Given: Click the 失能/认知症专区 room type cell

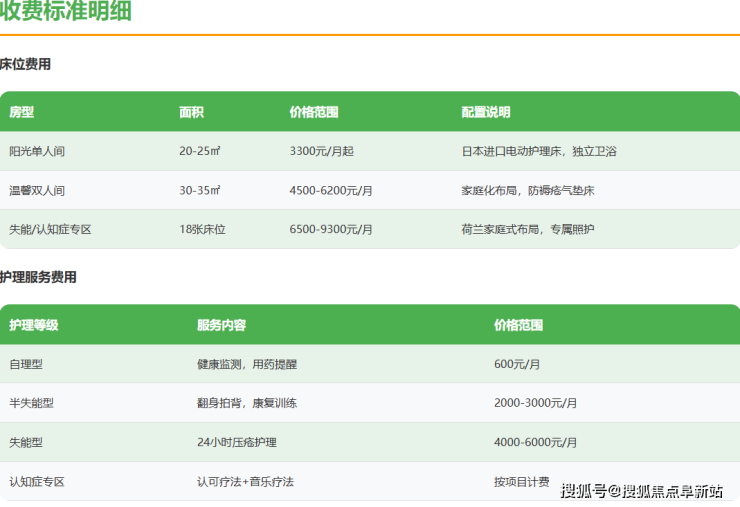Looking at the screenshot, I should point(50,229).
